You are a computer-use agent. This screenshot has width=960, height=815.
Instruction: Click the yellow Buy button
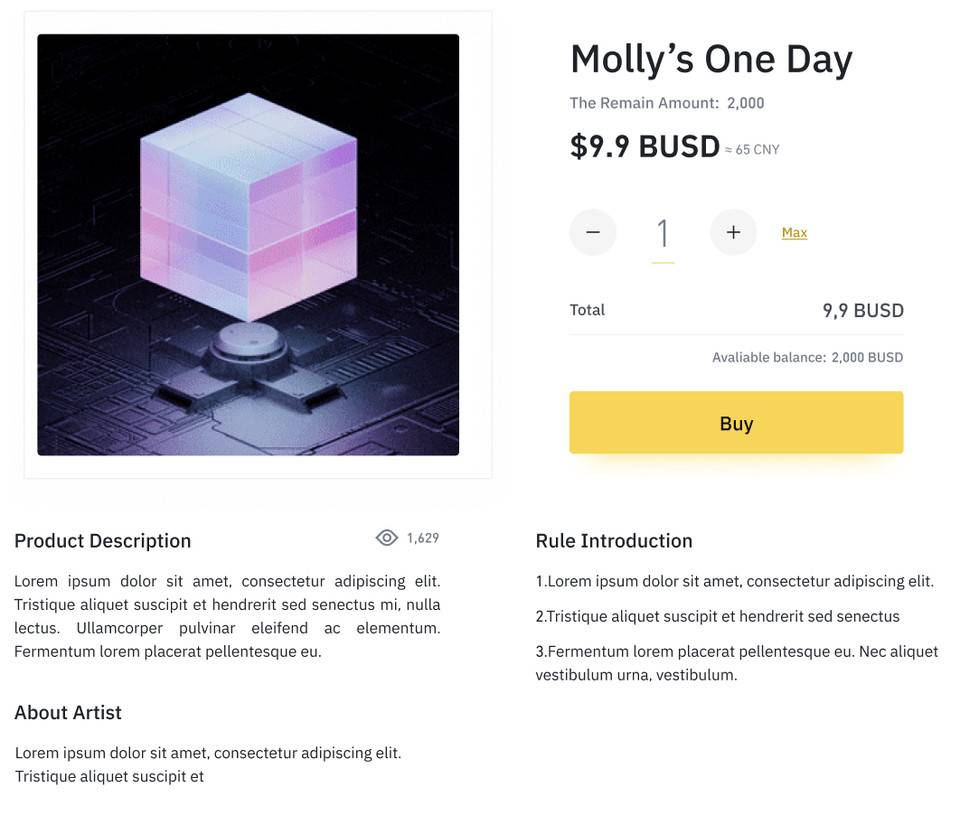(x=736, y=423)
